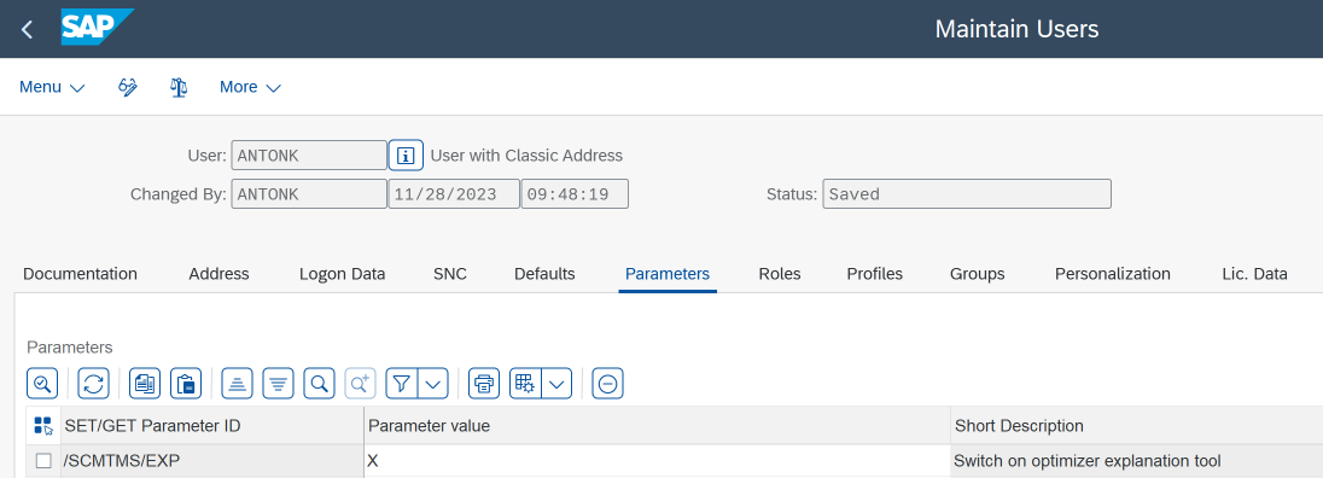Click the select all rows icon in header
This screenshot has width=1324, height=478.
(43, 426)
